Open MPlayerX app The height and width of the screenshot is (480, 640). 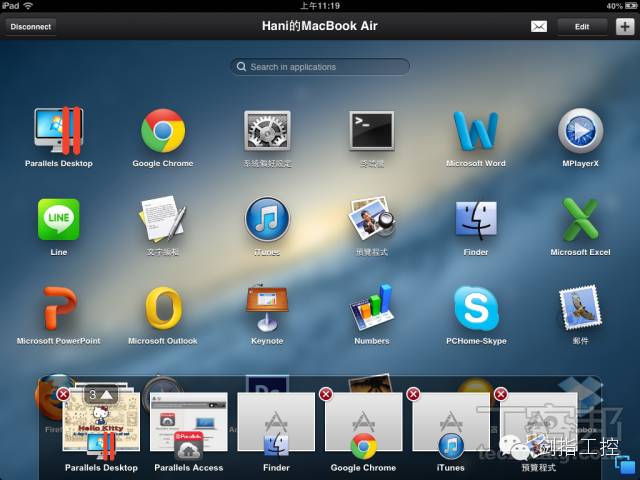(580, 131)
